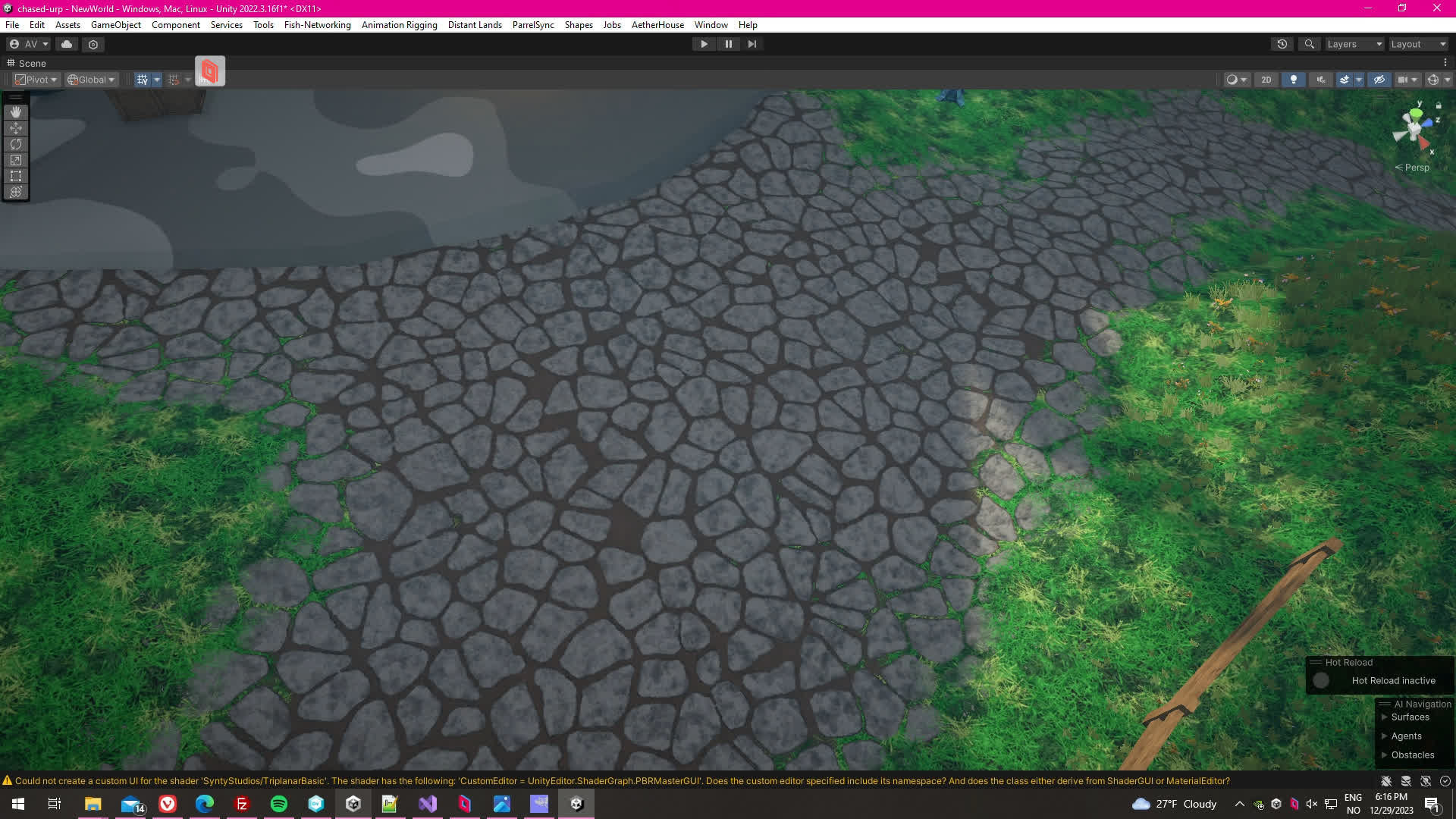The width and height of the screenshot is (1456, 819).
Task: Select the combined Transform tool
Action: coord(16,192)
